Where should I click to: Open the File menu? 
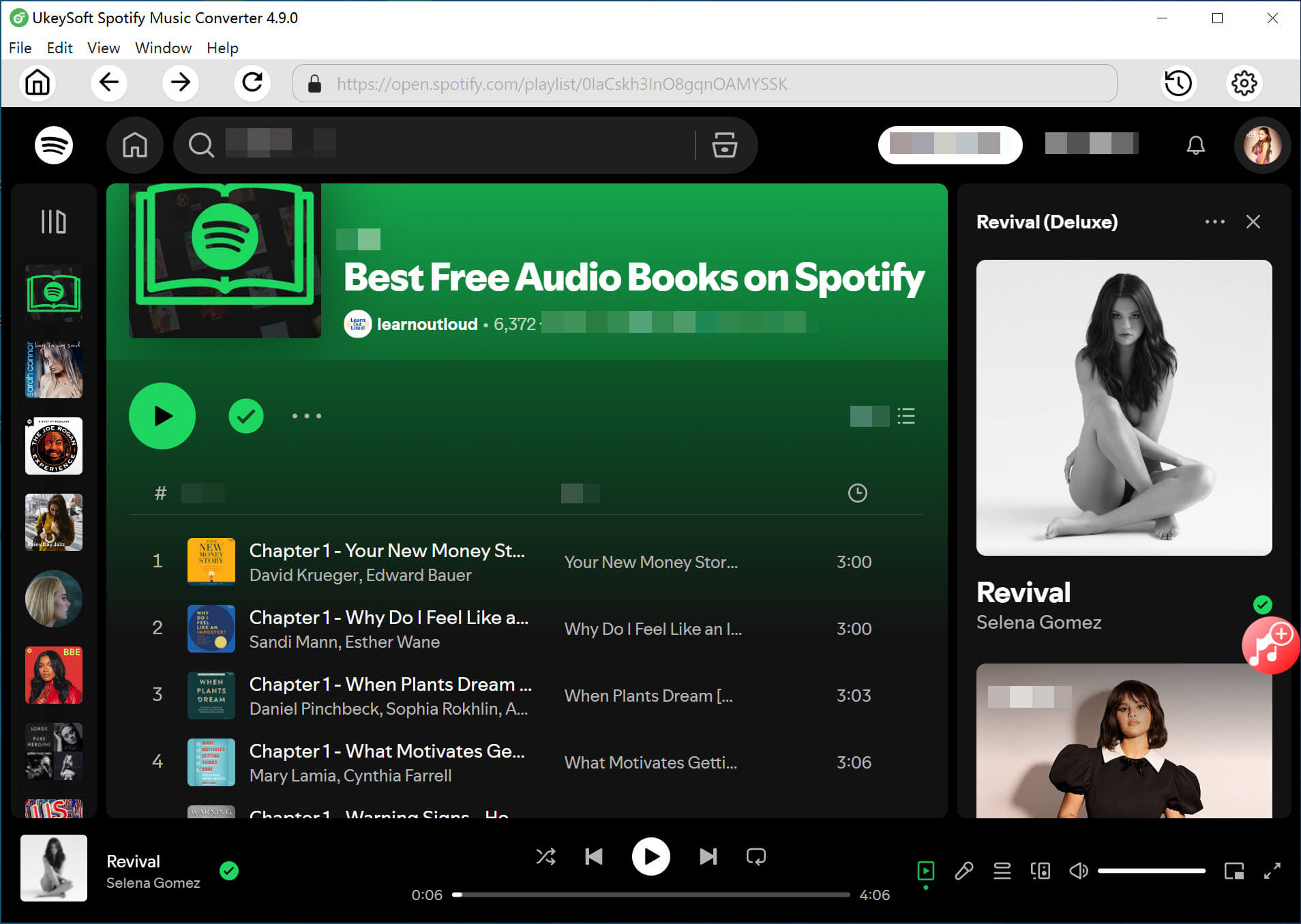[x=20, y=48]
